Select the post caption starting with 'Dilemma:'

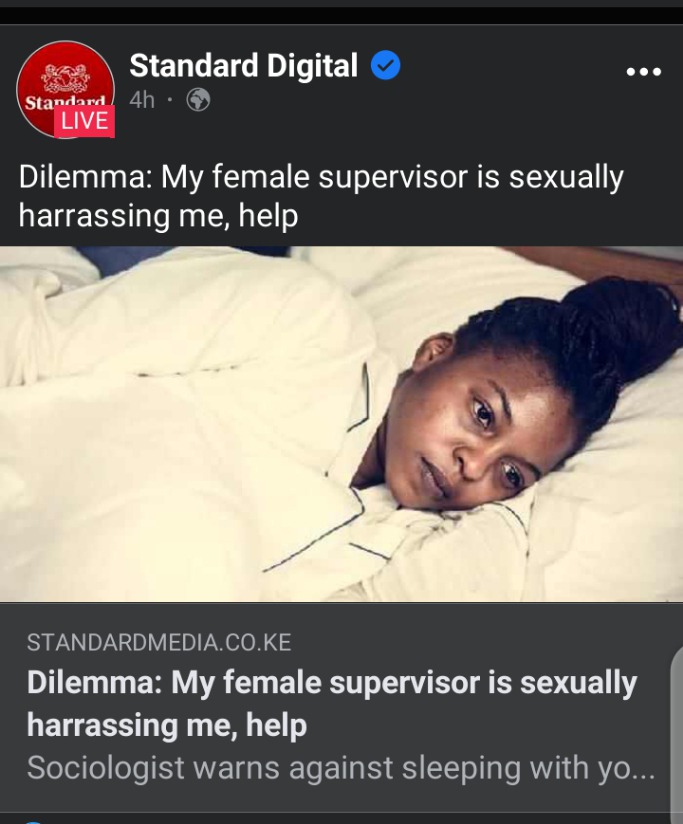click(321, 196)
